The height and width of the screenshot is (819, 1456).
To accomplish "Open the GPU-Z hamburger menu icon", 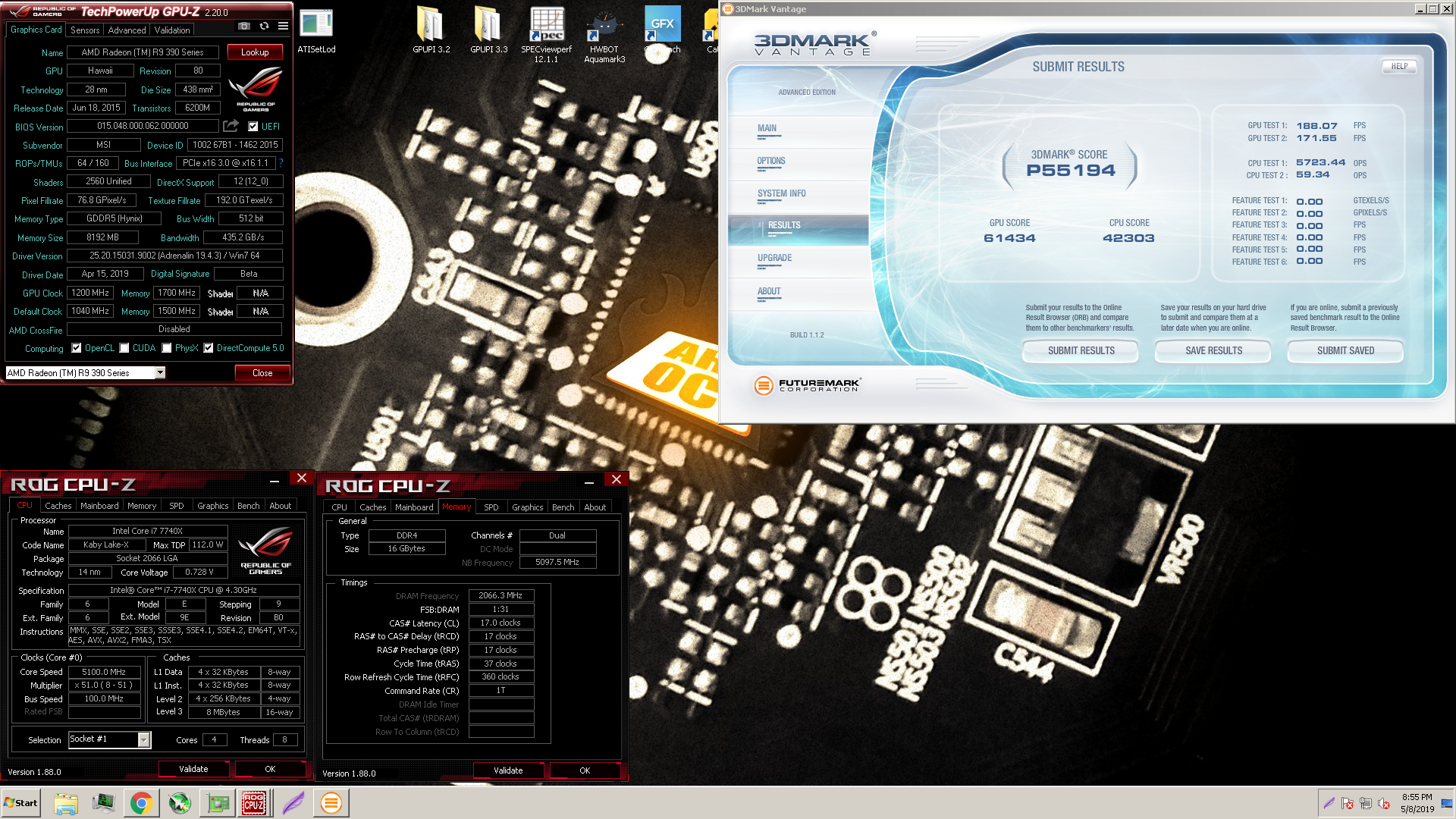I will tap(283, 26).
